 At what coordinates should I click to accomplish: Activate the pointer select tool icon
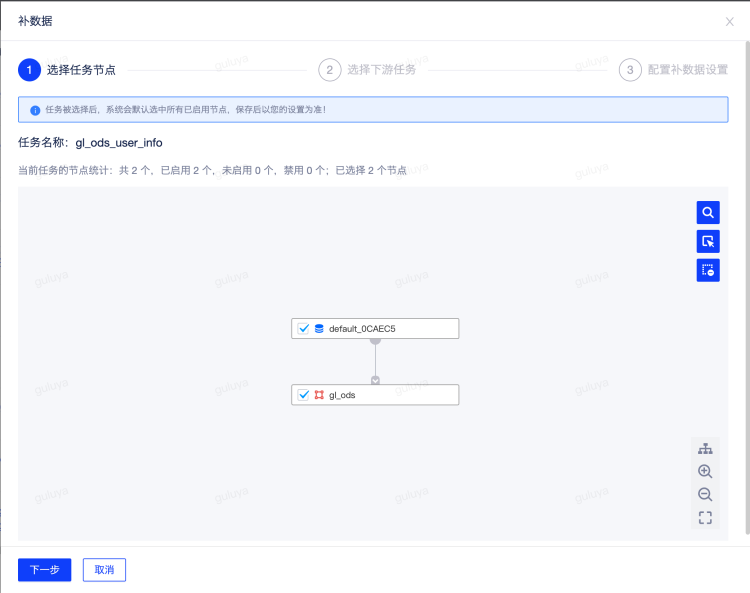click(x=708, y=241)
